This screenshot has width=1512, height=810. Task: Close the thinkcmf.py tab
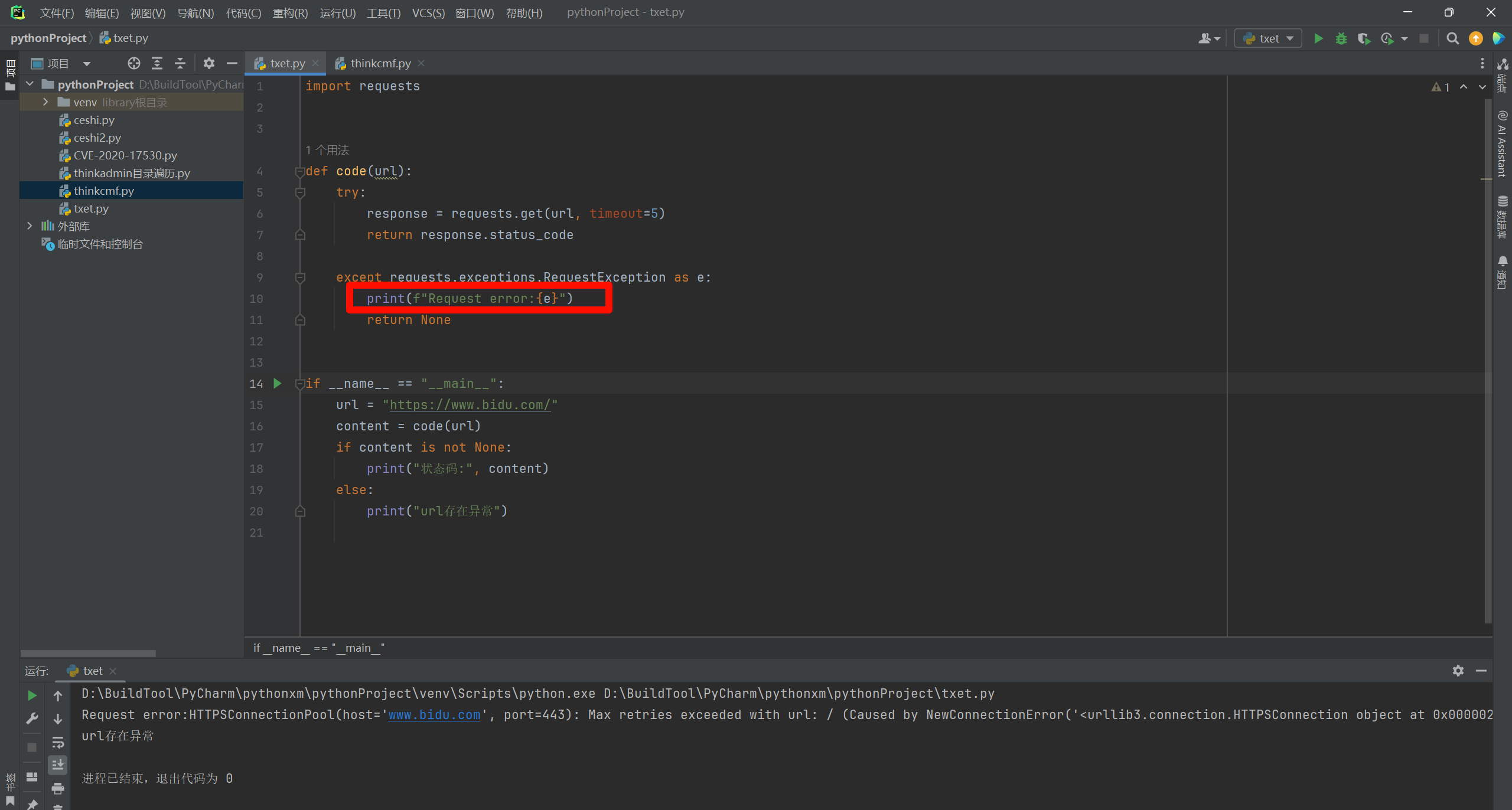coord(421,63)
